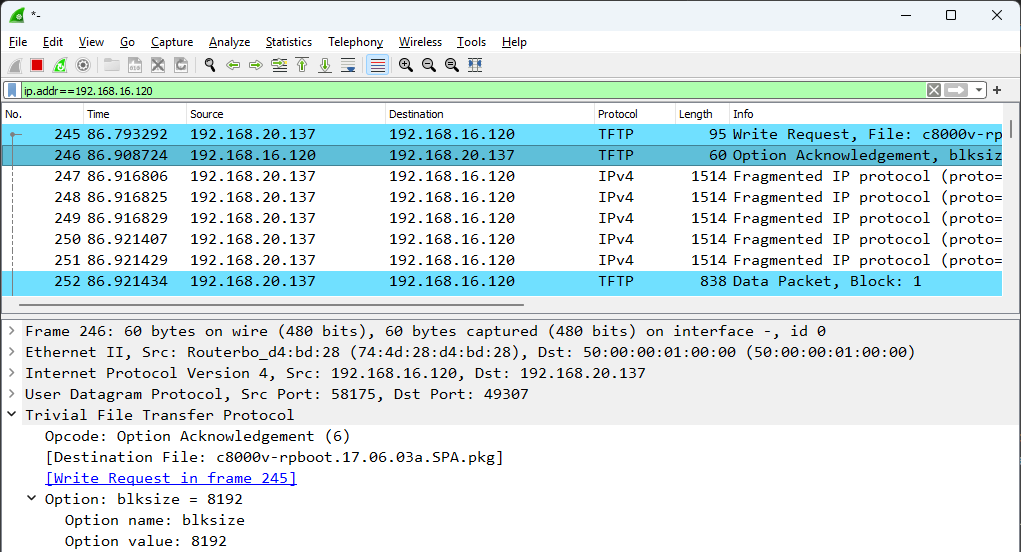The image size is (1021, 552).
Task: Sort packets by Length column header
Action: click(702, 114)
